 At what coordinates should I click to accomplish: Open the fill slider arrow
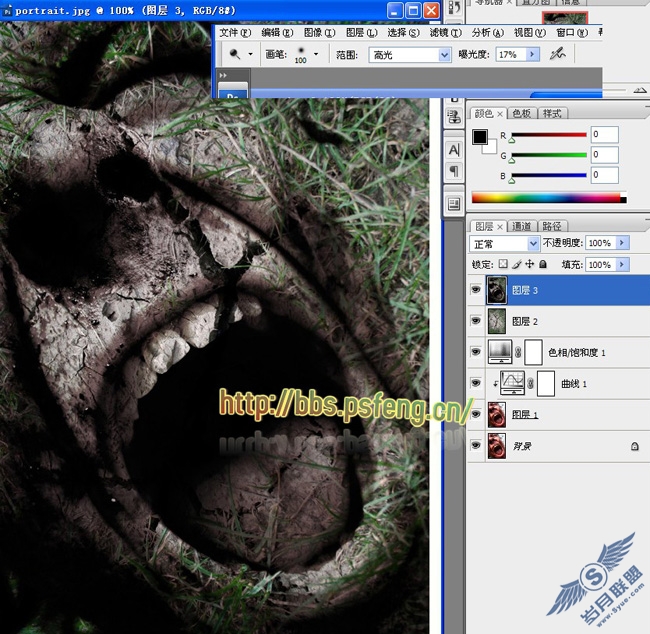622,265
